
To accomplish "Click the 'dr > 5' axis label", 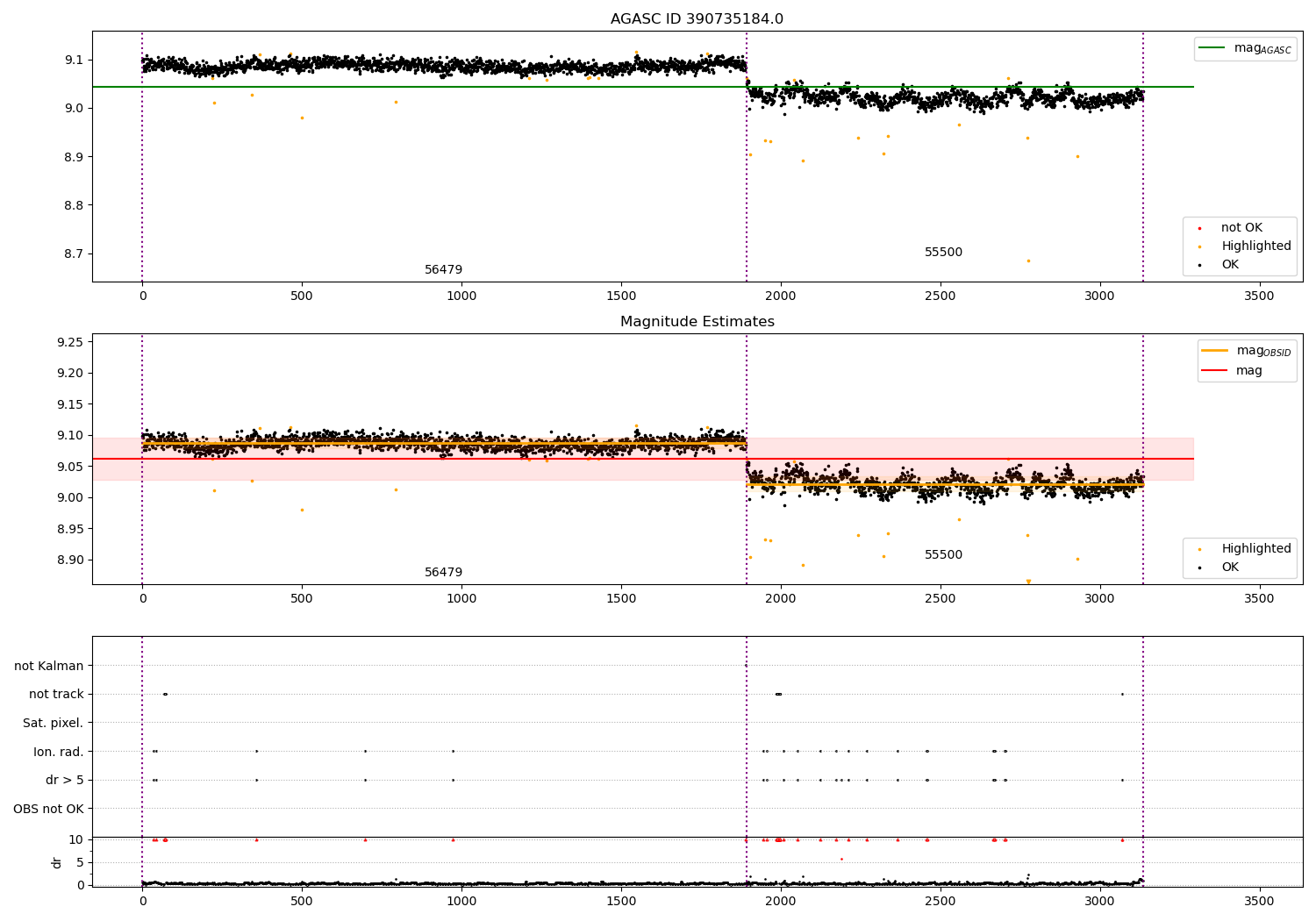I will [65, 780].
